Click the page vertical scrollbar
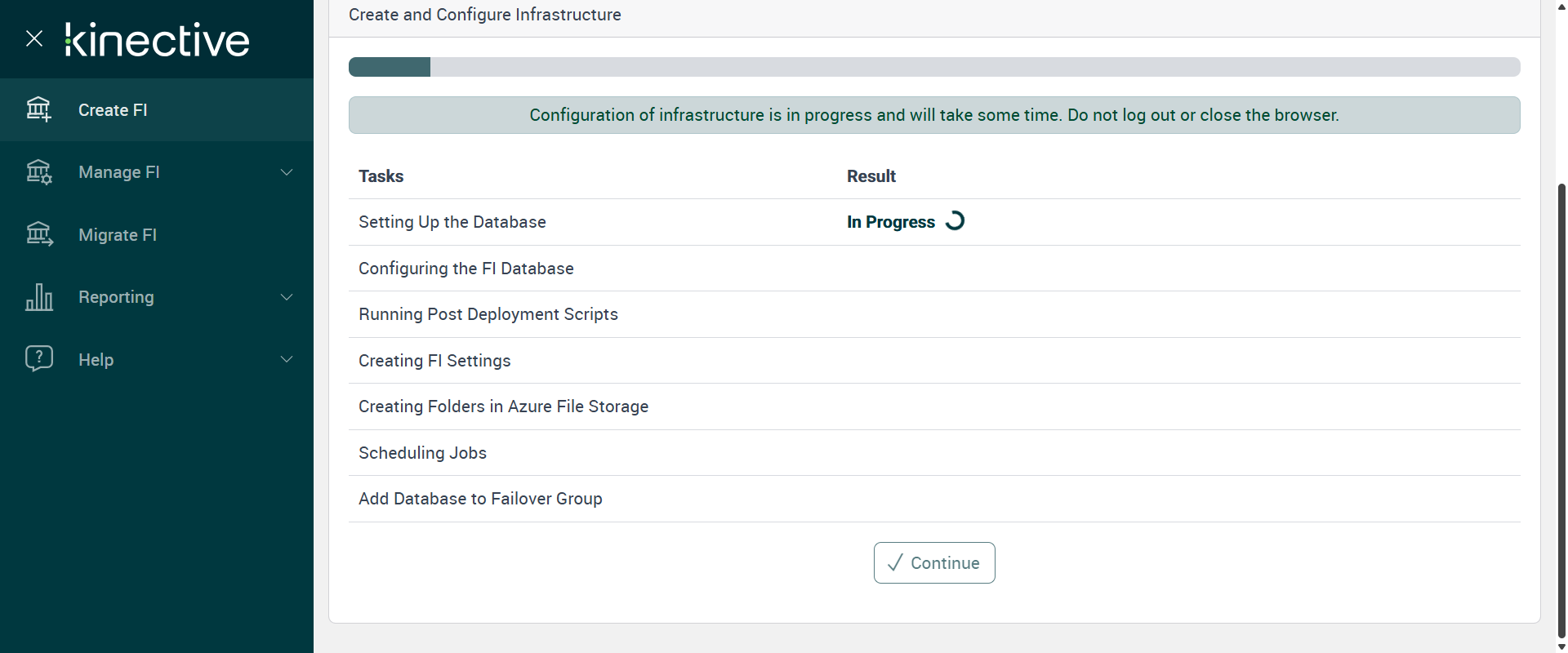Viewport: 1568px width, 653px height. (x=1561, y=408)
